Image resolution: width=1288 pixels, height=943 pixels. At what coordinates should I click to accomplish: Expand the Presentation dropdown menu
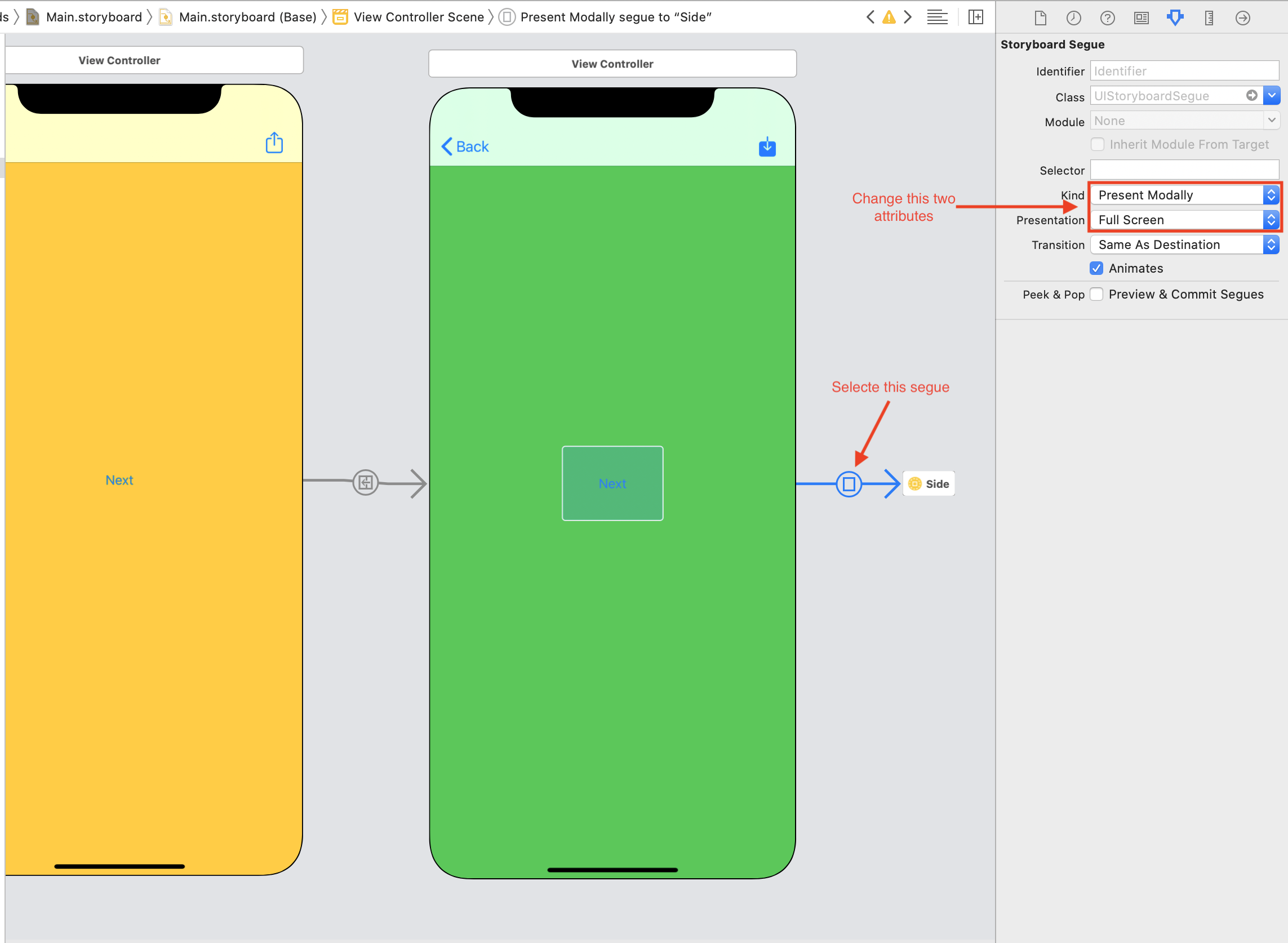click(1270, 219)
